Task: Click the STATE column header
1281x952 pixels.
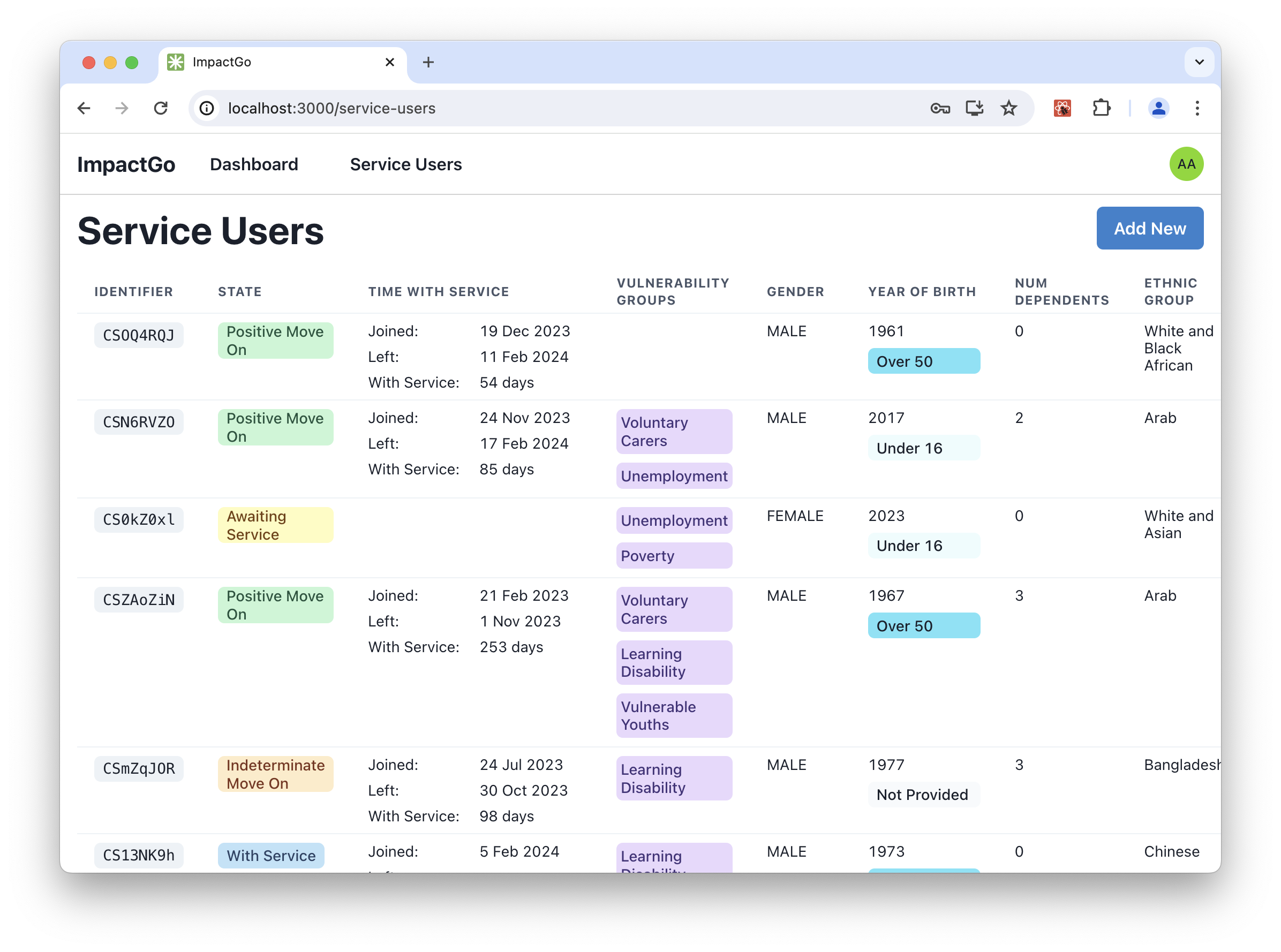Action: (240, 292)
